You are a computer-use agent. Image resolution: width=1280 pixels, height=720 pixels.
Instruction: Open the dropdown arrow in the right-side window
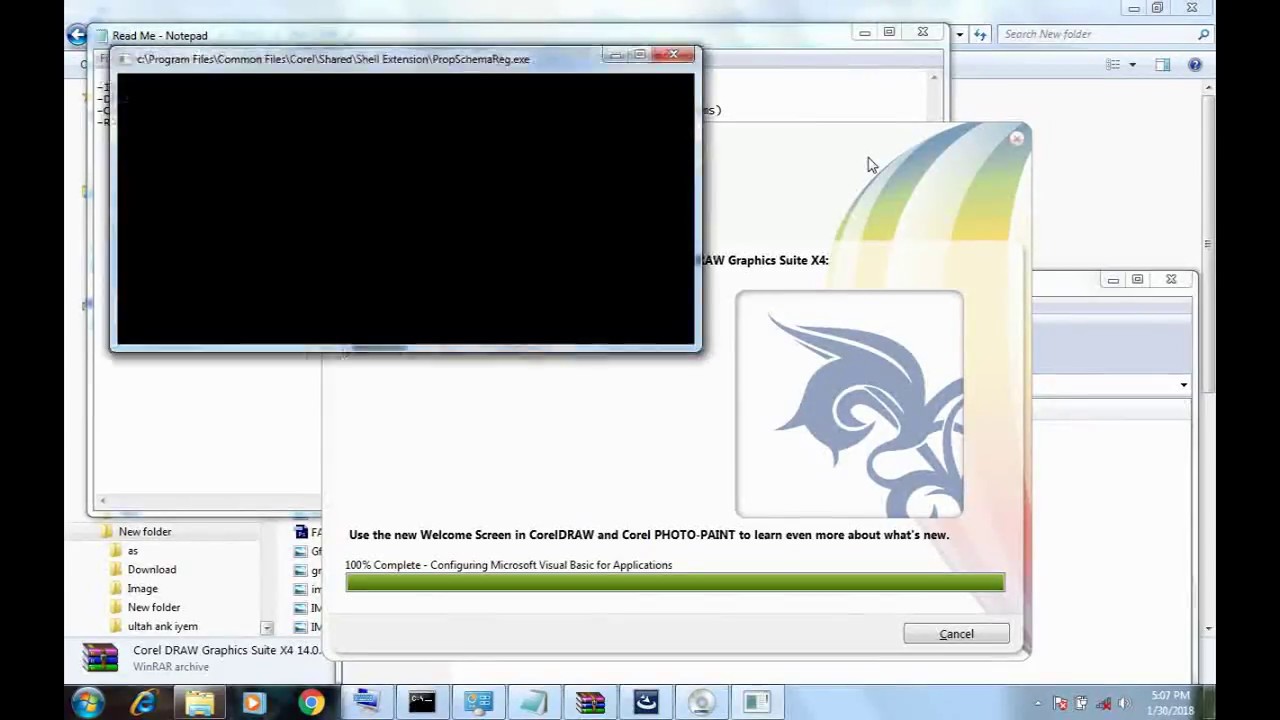tap(1184, 385)
